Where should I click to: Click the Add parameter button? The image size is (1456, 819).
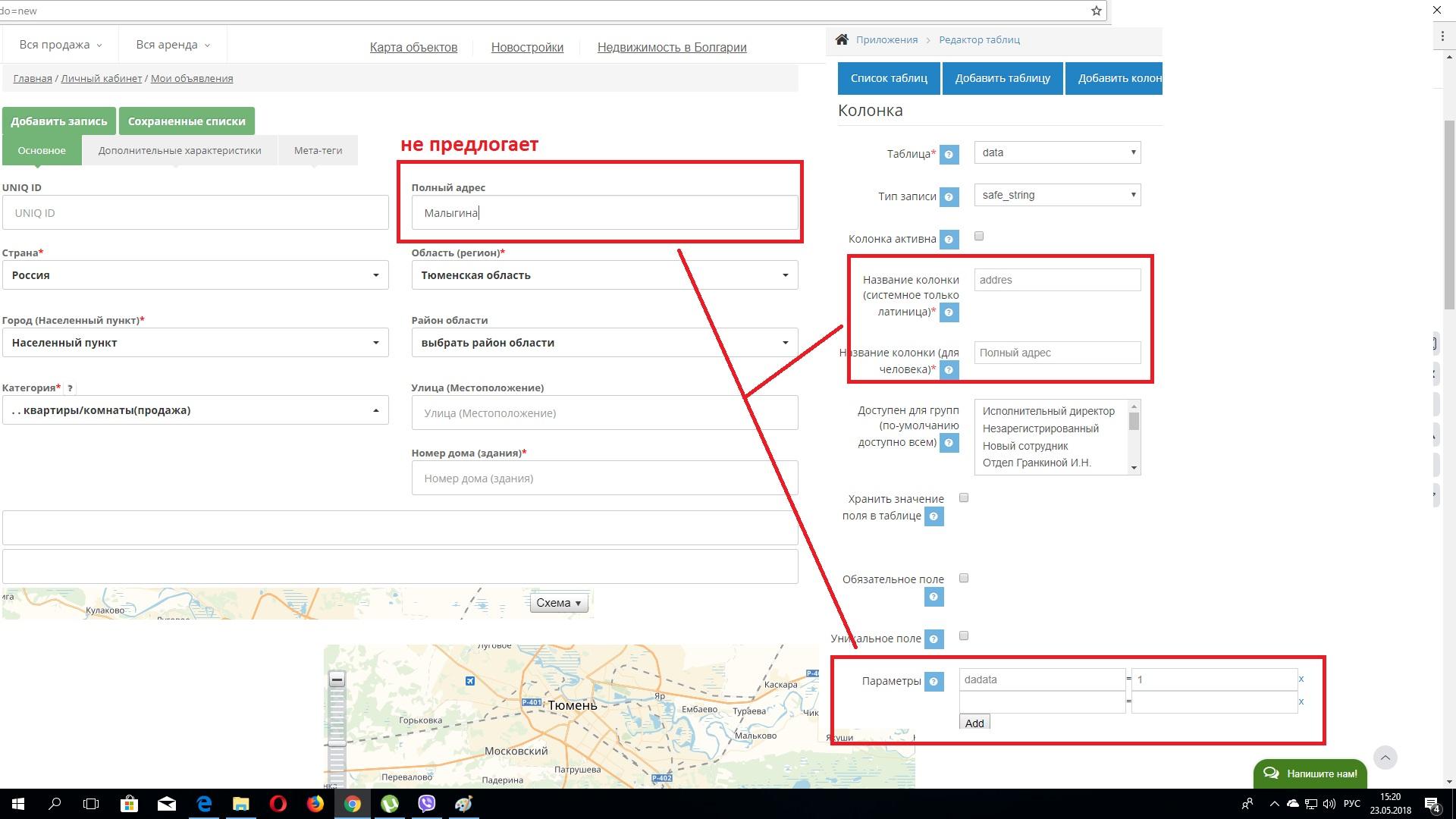974,723
